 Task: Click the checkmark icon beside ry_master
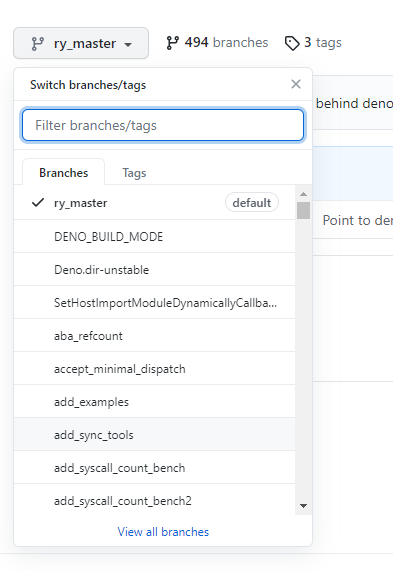pos(38,202)
